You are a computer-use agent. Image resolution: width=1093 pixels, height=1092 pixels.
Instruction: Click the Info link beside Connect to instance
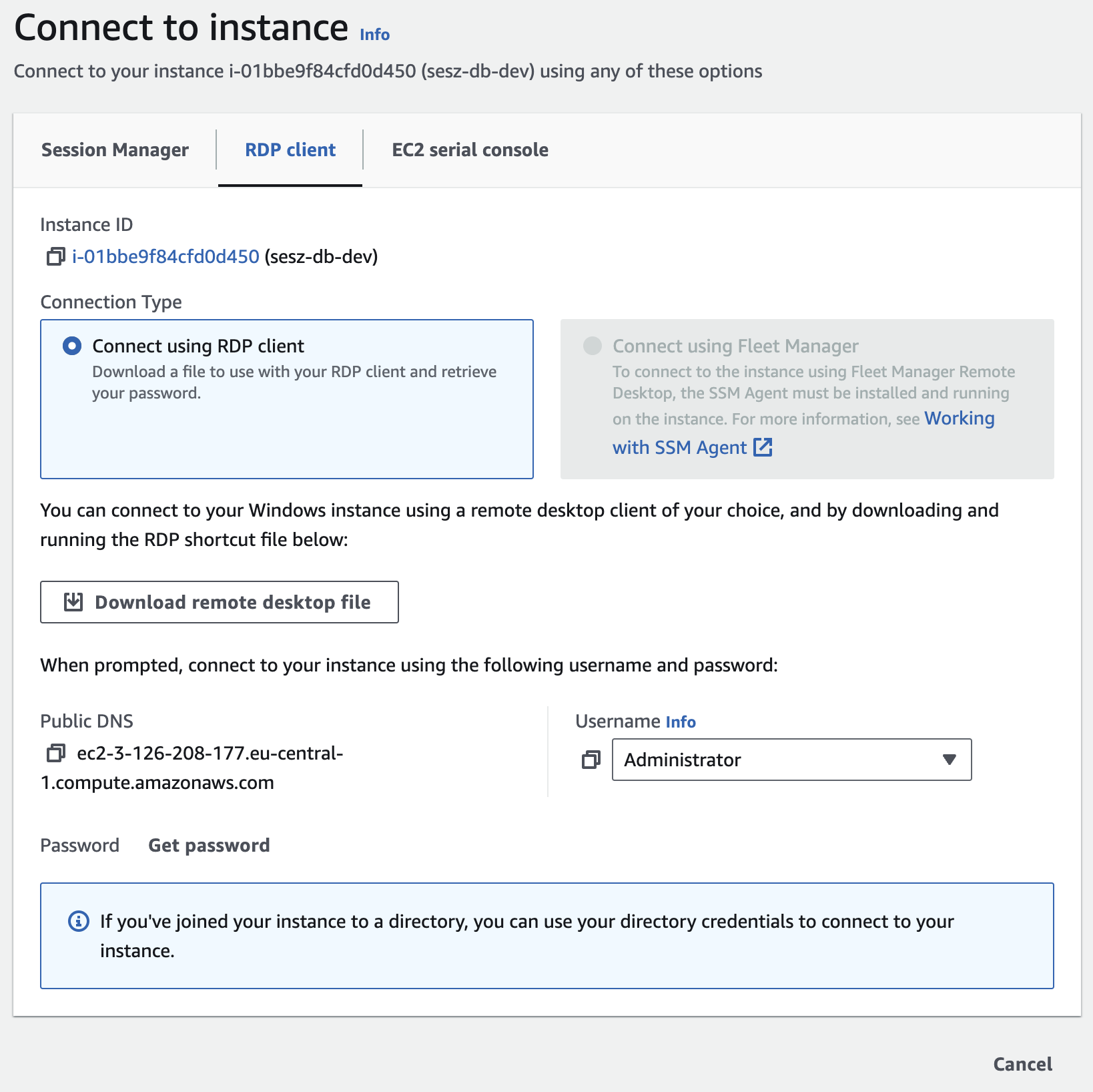tap(373, 33)
